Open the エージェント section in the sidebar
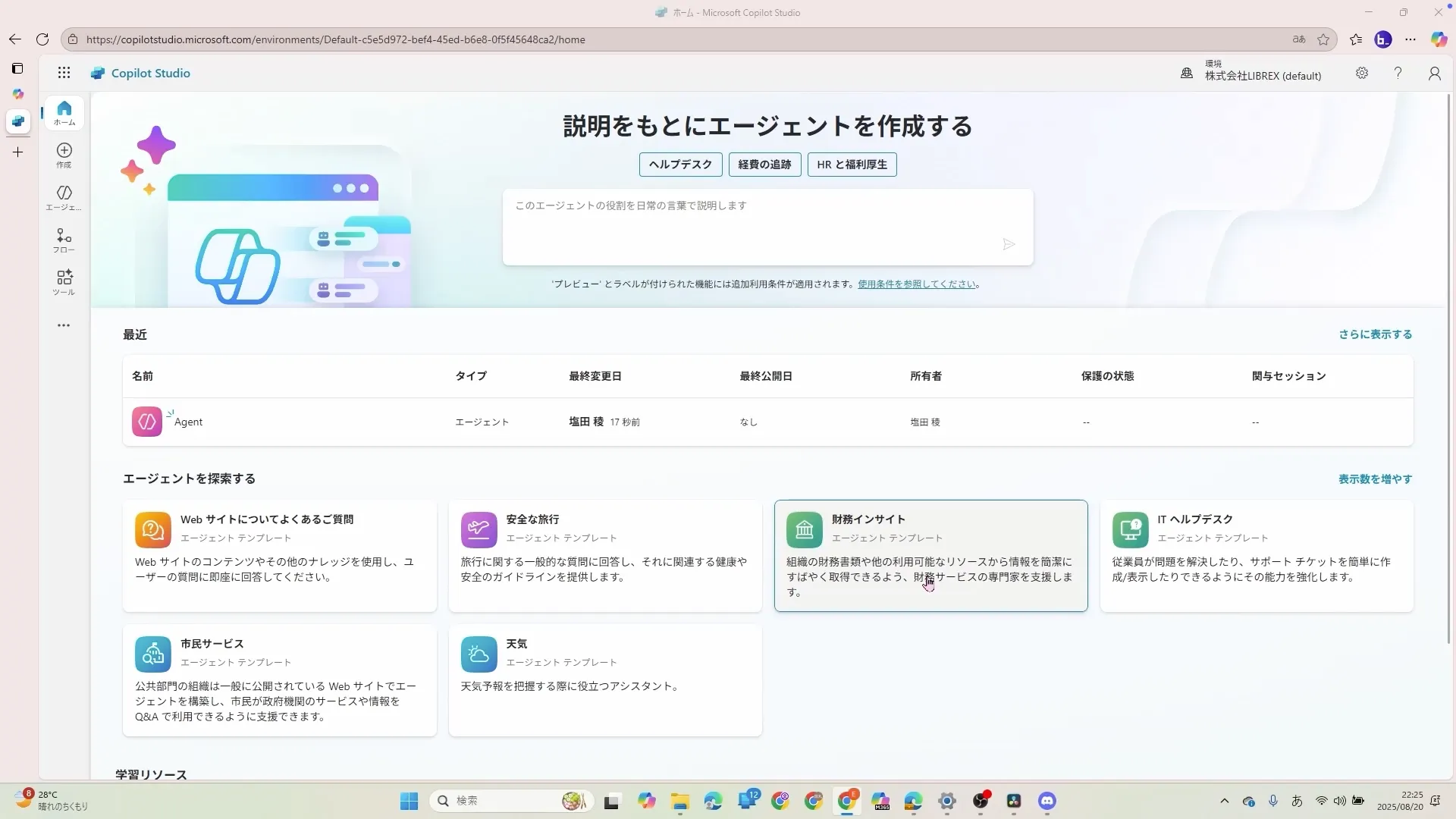This screenshot has height=819, width=1456. click(x=64, y=197)
